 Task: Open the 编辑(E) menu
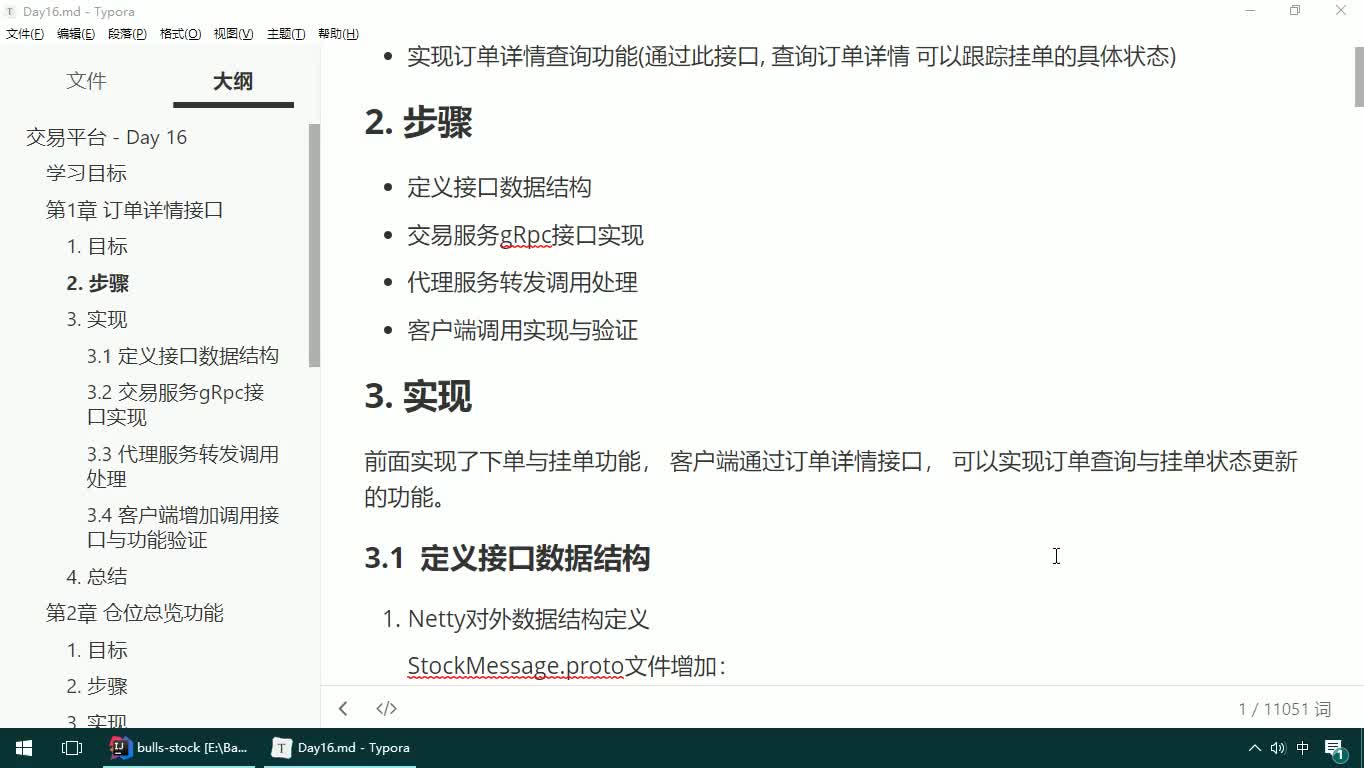coord(76,34)
